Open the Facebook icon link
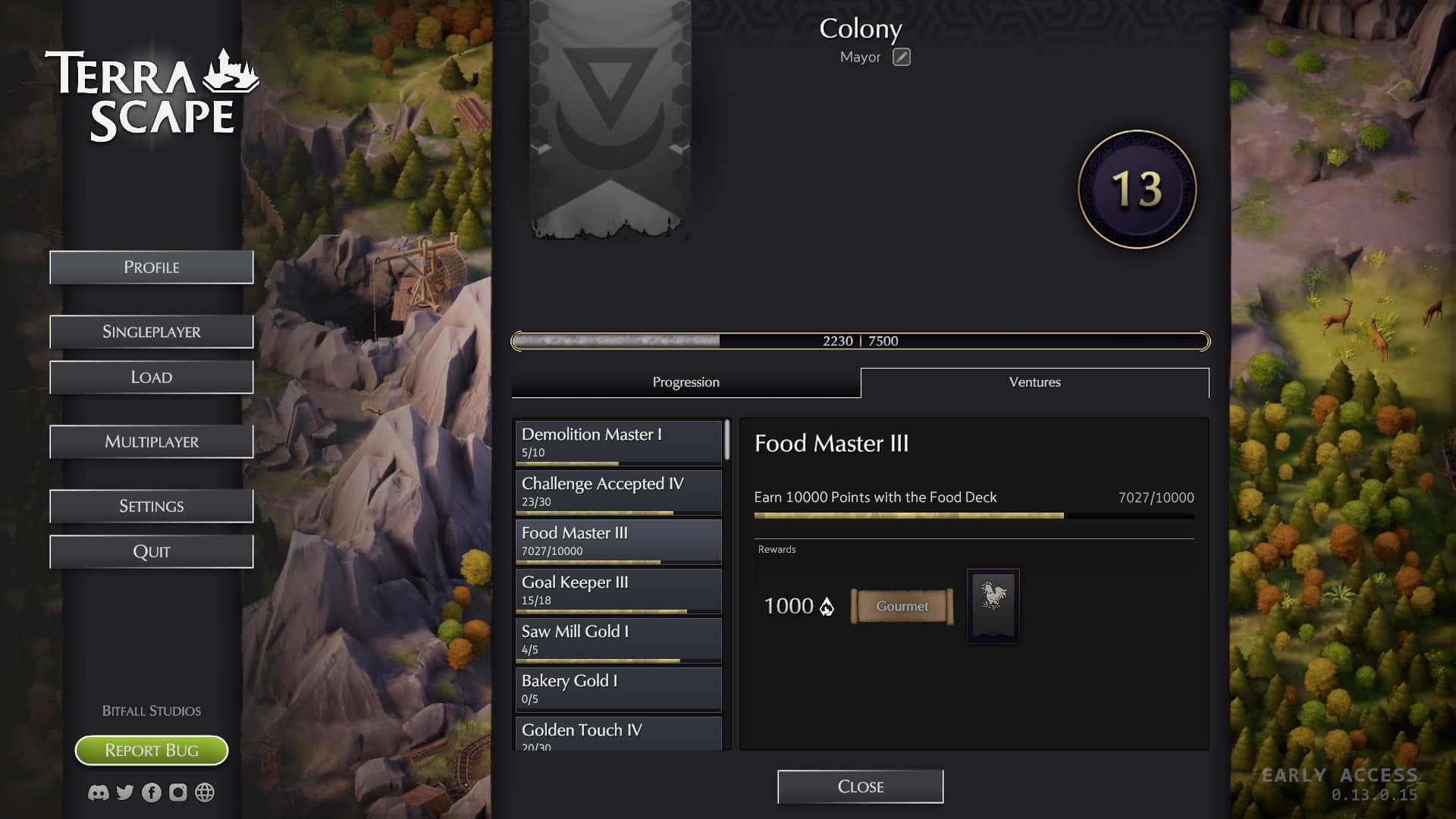Viewport: 1456px width, 819px height. click(x=152, y=792)
